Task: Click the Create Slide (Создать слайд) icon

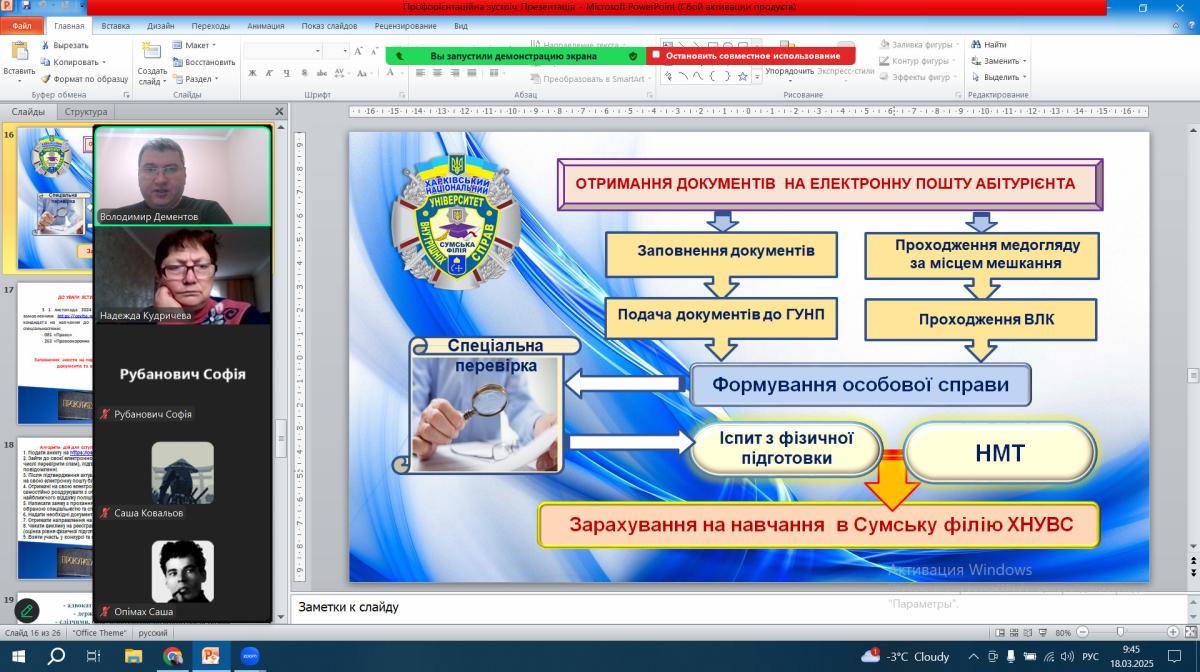Action: [x=152, y=53]
